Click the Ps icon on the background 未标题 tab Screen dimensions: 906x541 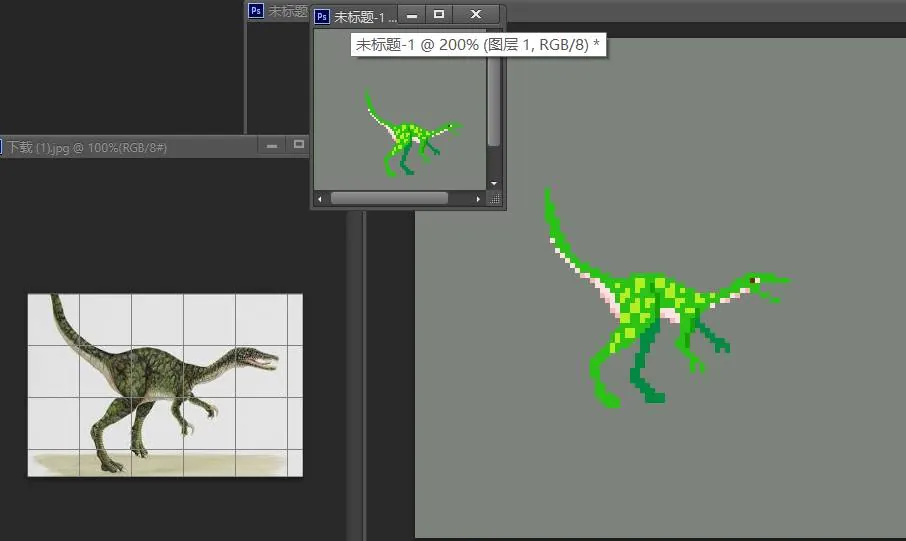(x=256, y=10)
